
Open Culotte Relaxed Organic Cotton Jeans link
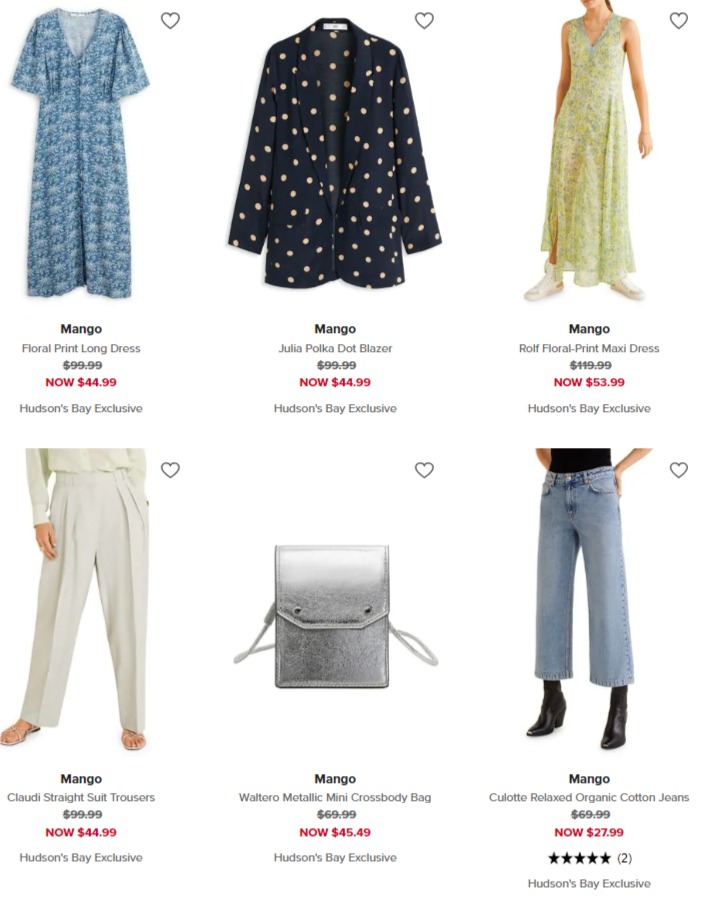click(589, 798)
